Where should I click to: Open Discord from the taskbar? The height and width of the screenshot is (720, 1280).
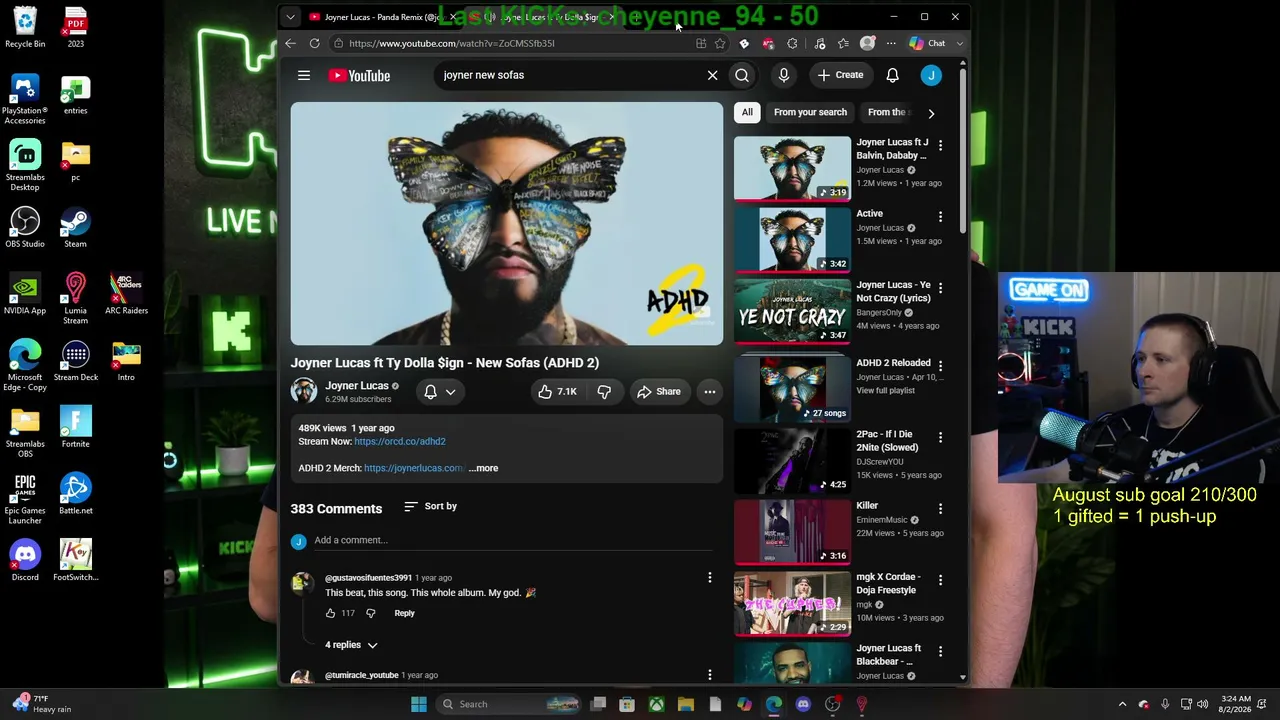803,704
